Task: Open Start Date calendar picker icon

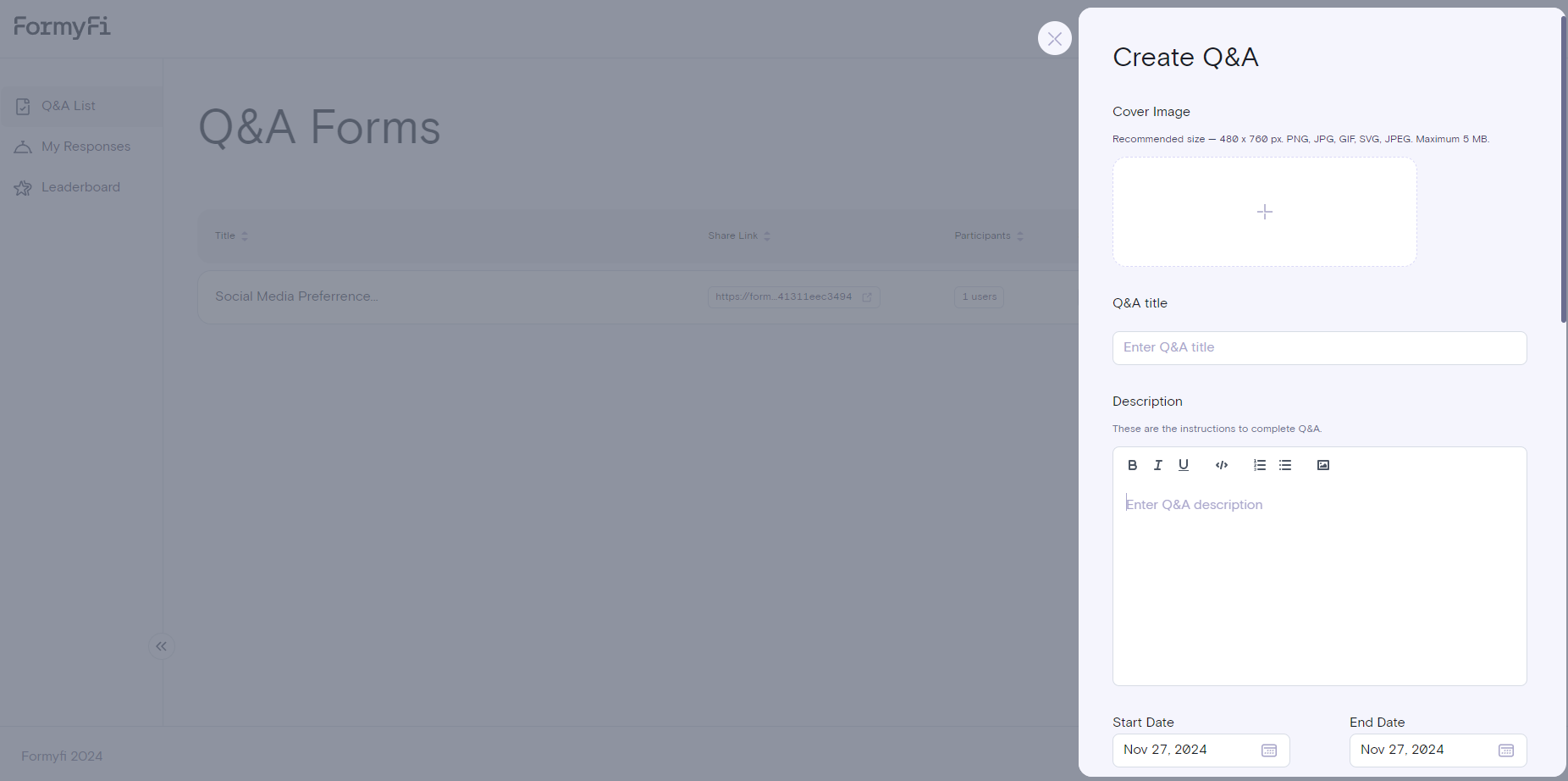Action: click(x=1269, y=751)
